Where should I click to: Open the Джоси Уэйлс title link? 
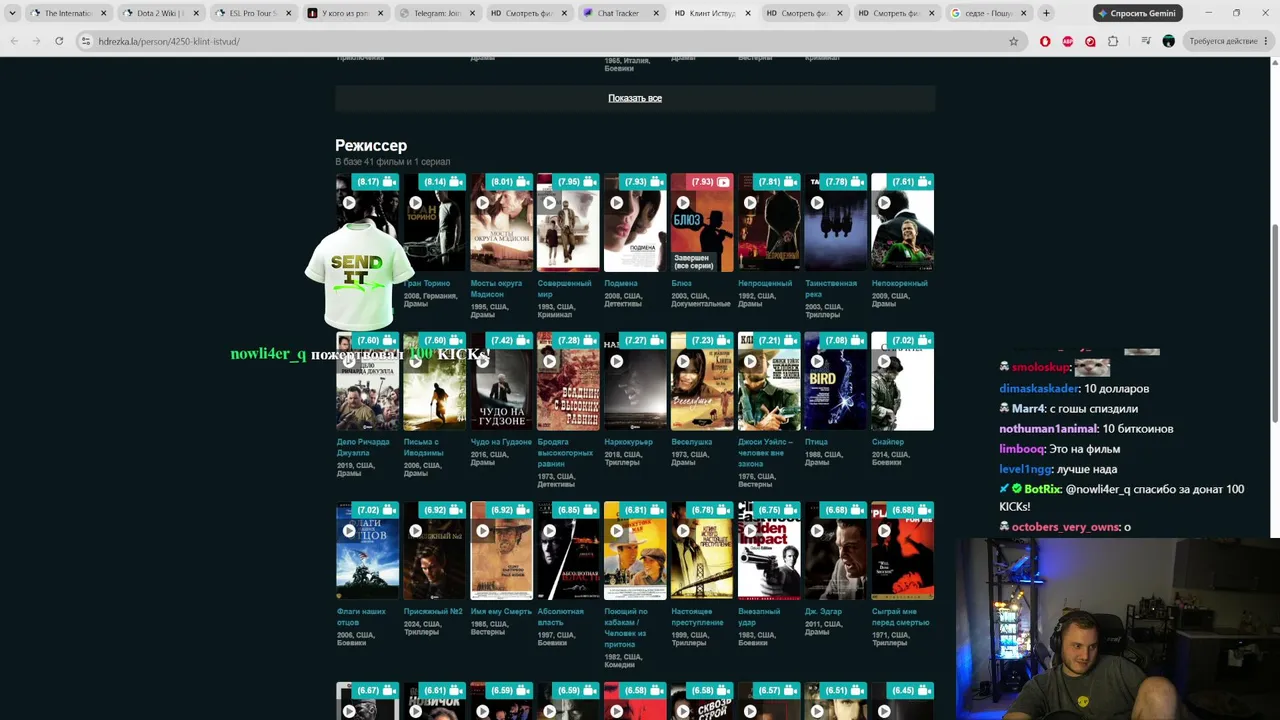[x=765, y=453]
